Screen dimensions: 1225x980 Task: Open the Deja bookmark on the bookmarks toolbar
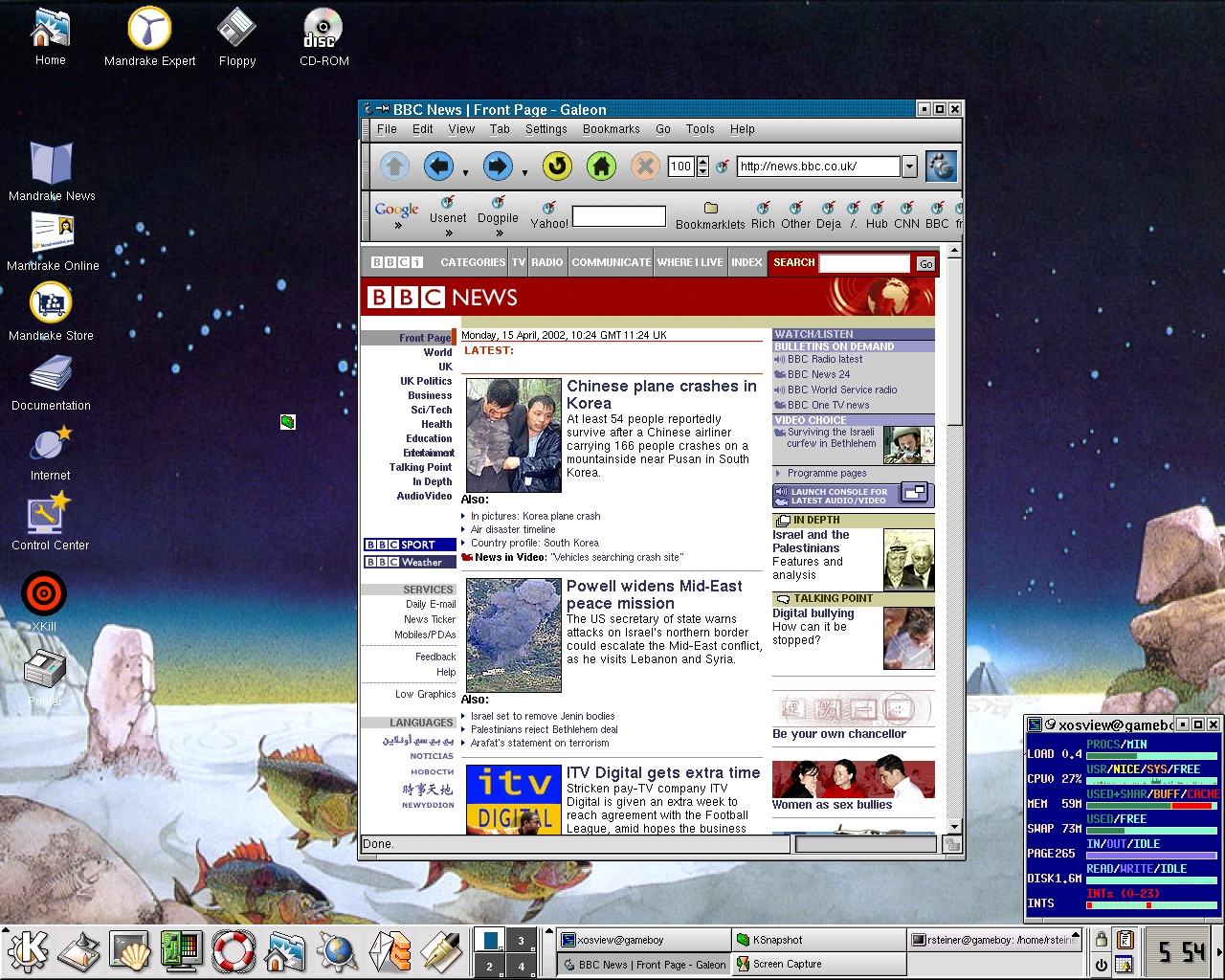pyautogui.click(x=829, y=215)
